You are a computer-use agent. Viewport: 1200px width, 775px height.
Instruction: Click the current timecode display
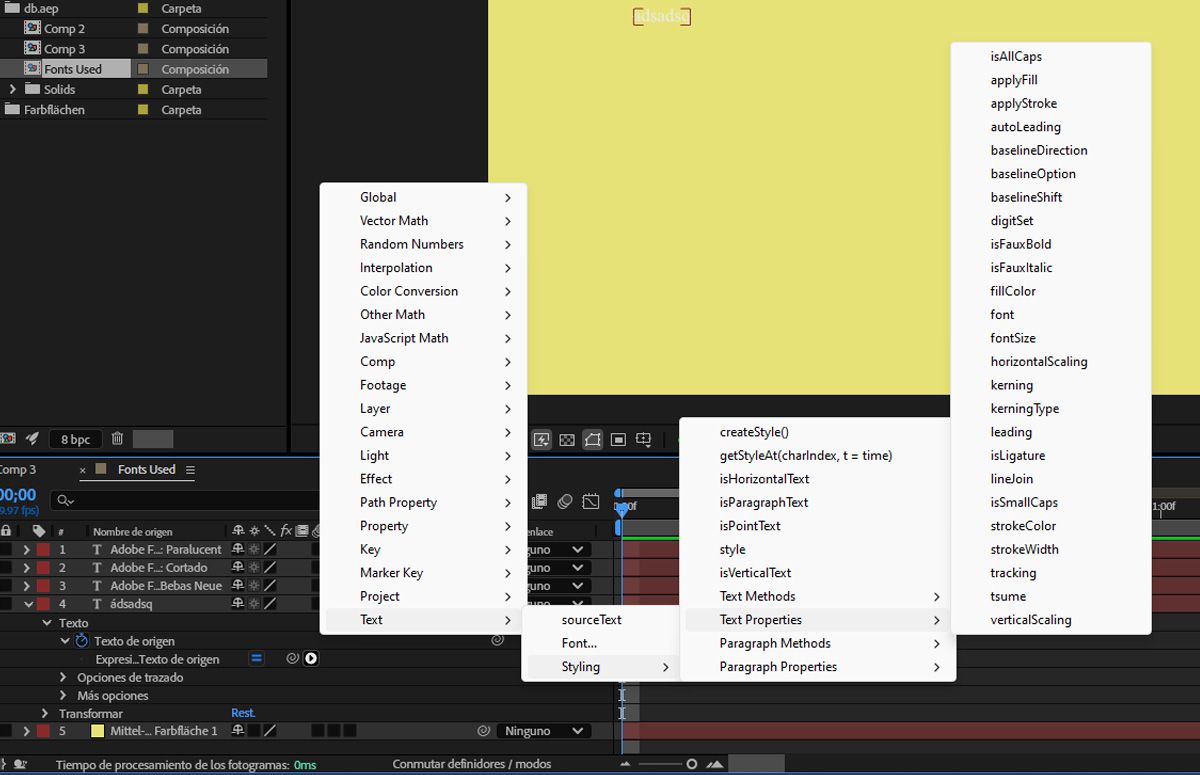18,495
